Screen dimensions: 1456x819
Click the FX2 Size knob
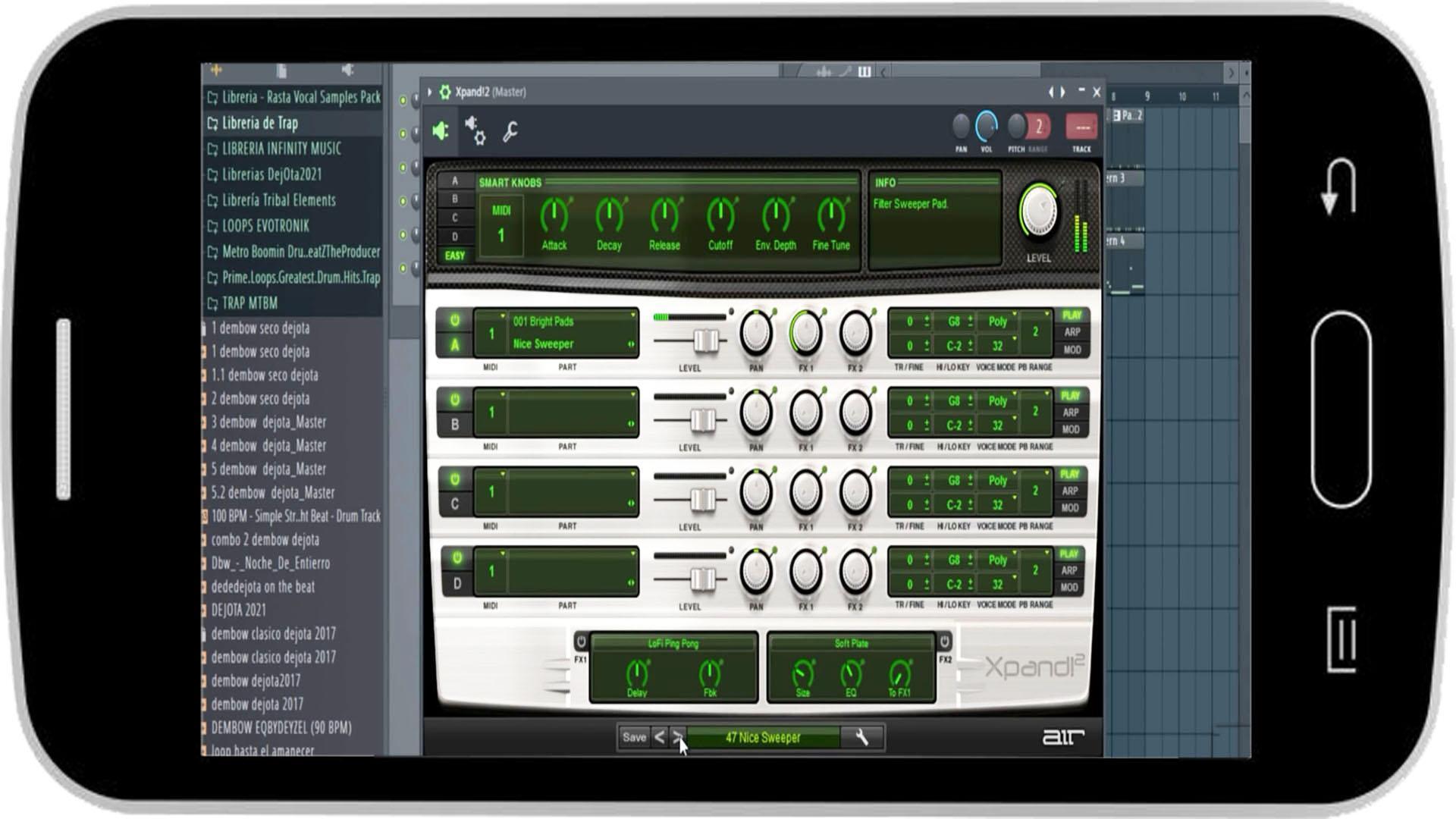(x=802, y=673)
